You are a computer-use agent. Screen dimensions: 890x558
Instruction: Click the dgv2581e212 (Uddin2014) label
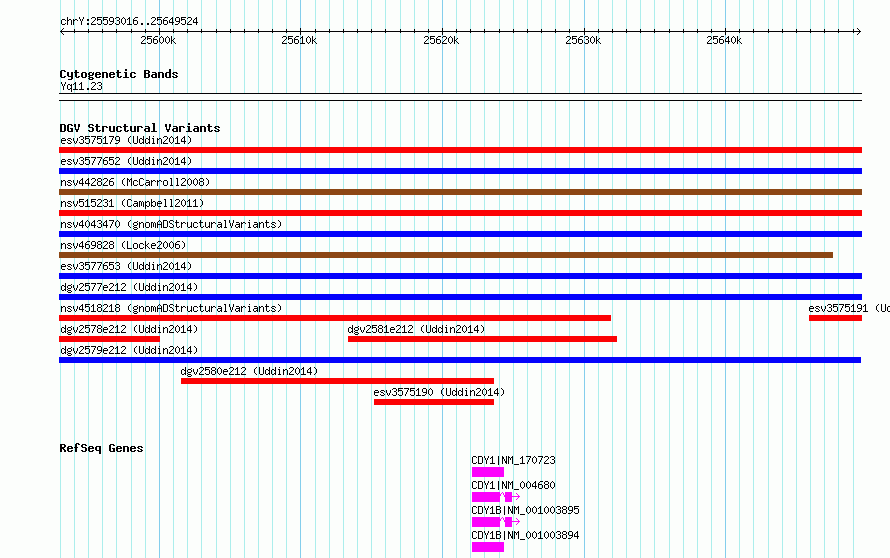[416, 329]
